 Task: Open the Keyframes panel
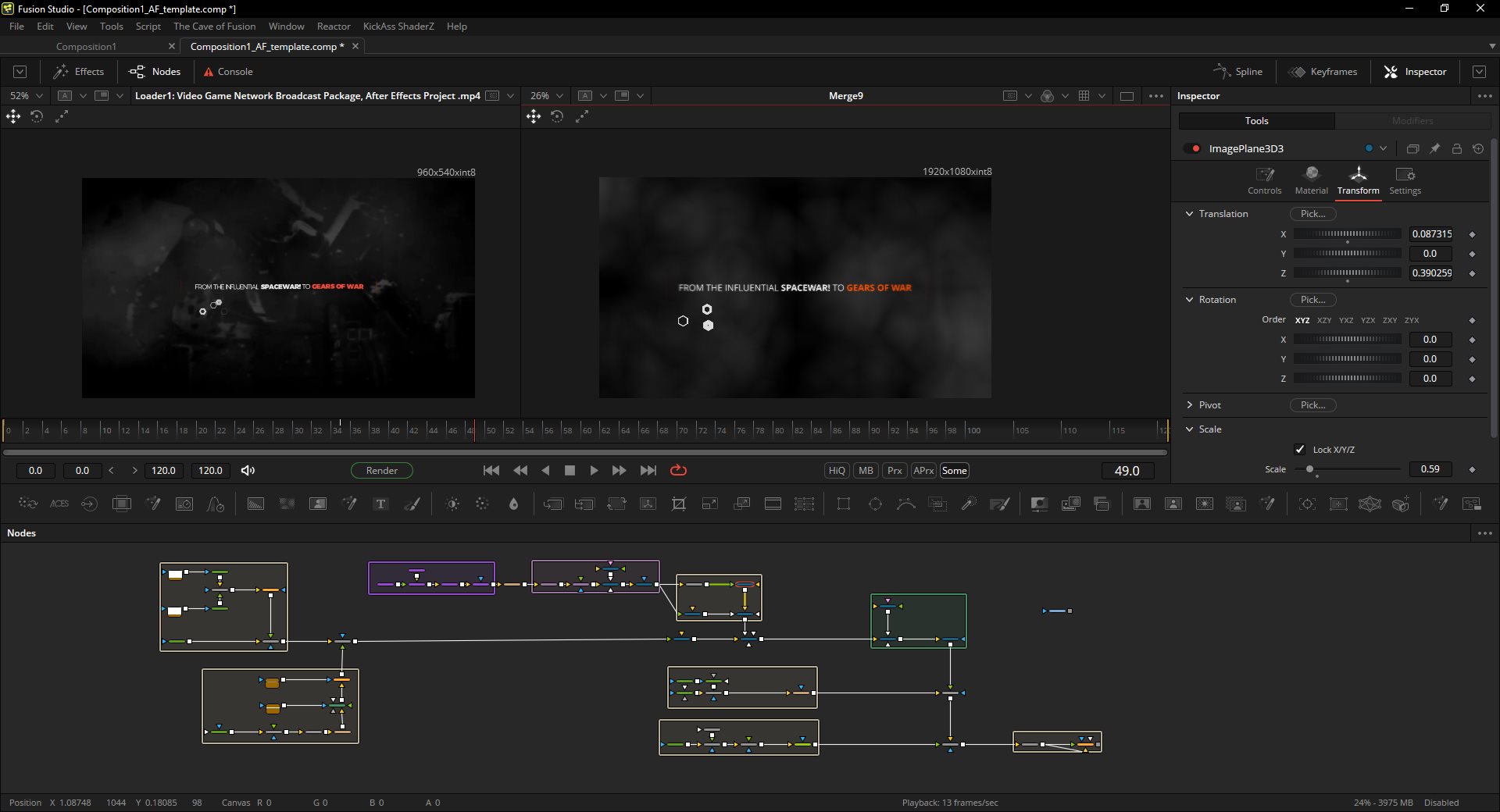tap(1323, 71)
